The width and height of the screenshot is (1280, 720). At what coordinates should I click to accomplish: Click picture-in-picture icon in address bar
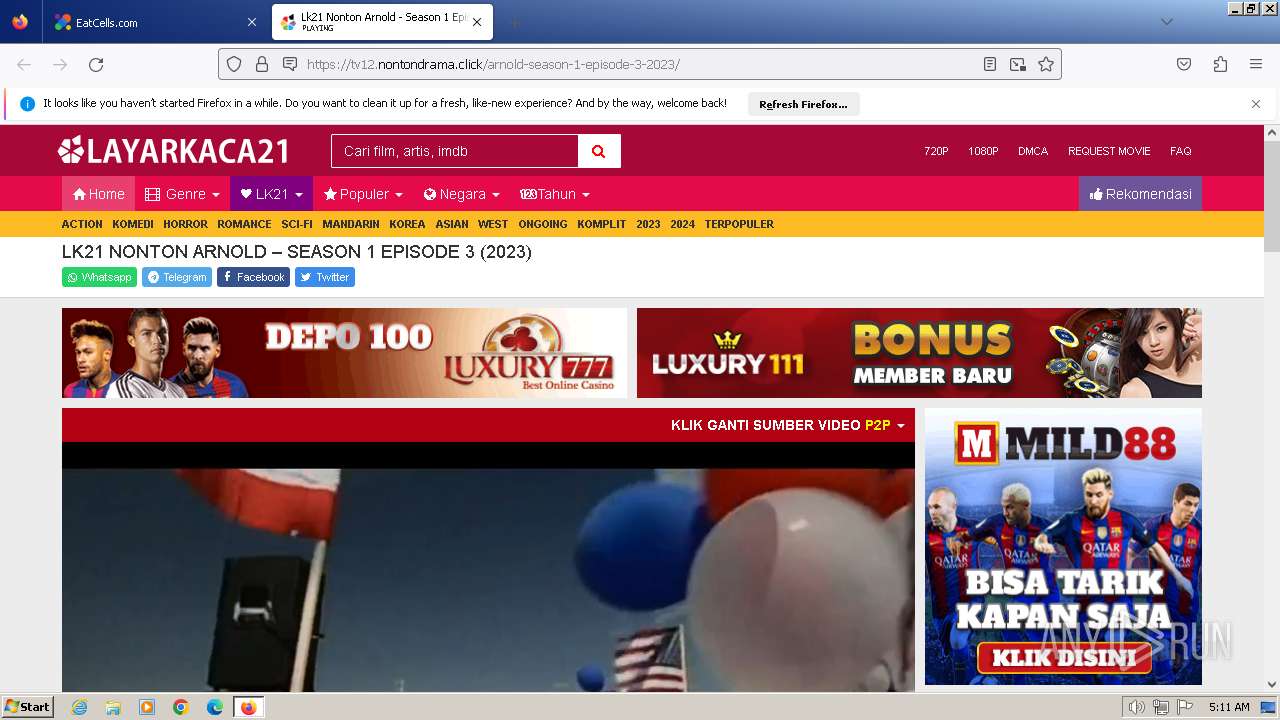[1018, 64]
